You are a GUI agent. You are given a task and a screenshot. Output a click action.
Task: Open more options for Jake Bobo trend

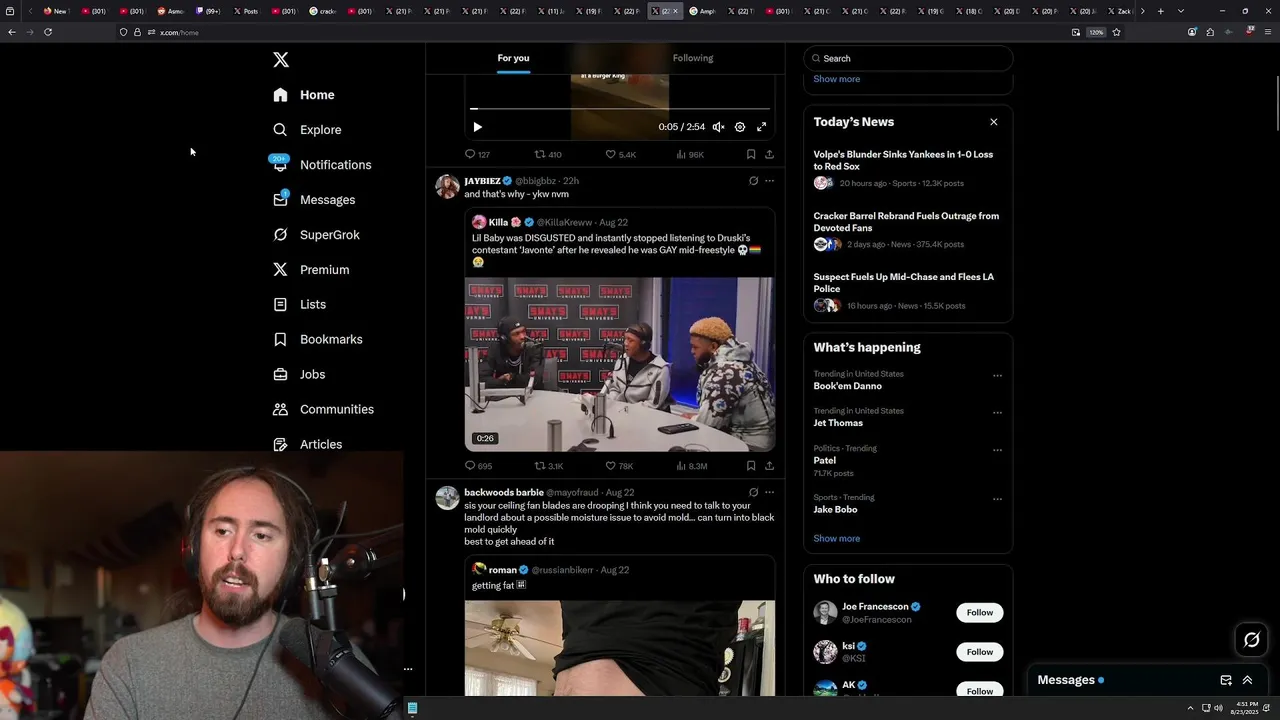tap(997, 499)
